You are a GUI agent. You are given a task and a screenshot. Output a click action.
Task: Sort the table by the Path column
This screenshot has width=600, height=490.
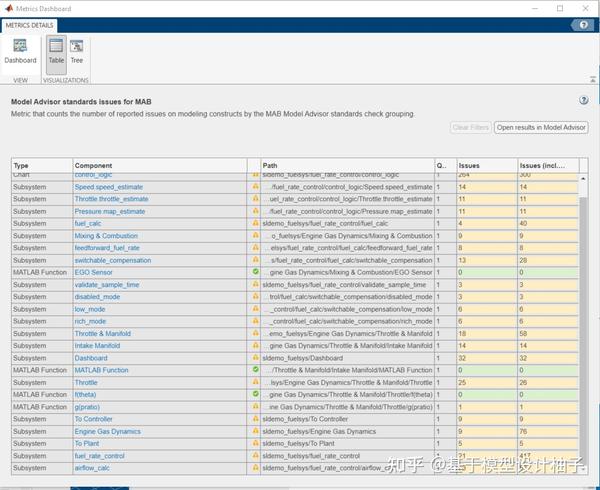347,166
